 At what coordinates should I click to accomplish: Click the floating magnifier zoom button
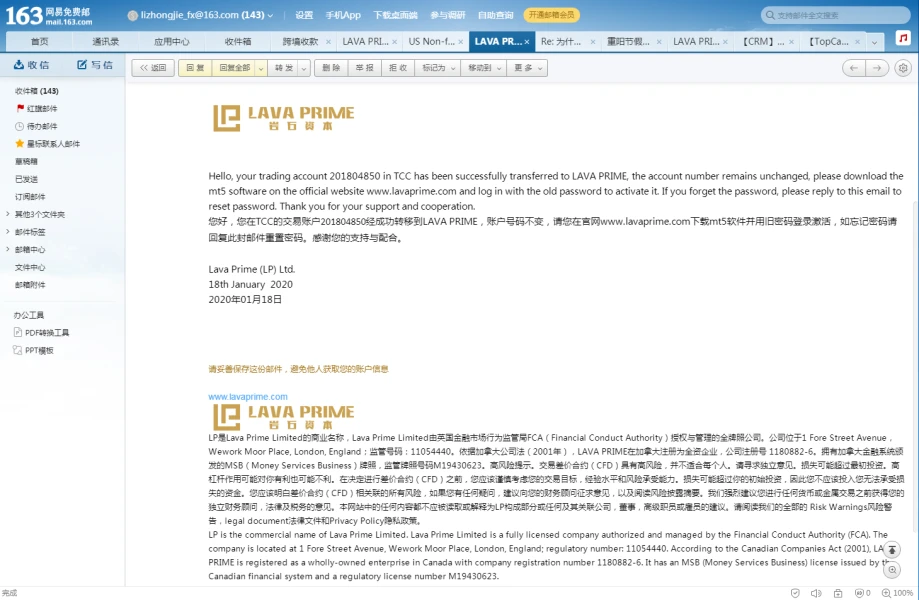coord(891,570)
